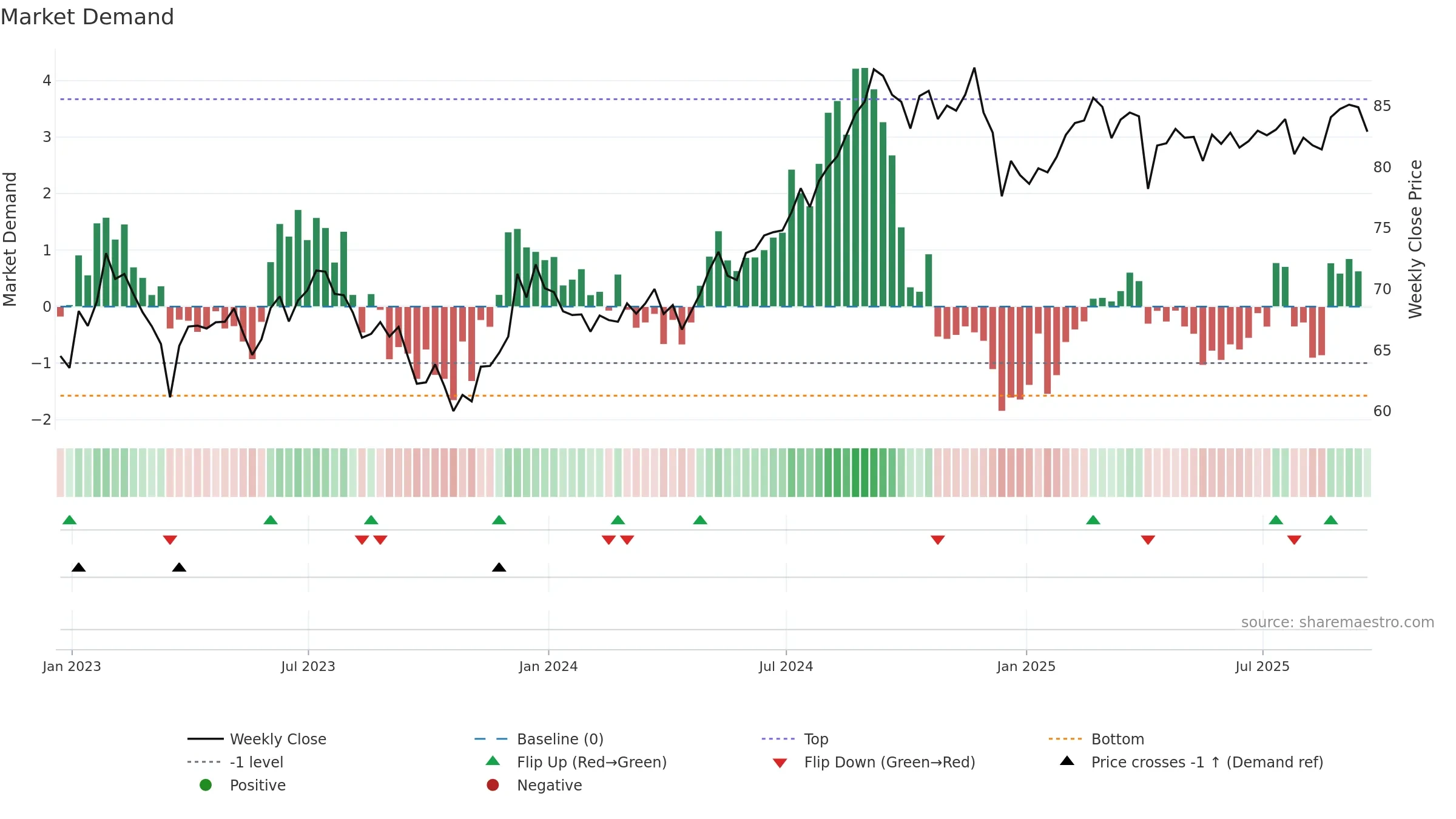
Task: Click the first red flip-down marker before Jul 2023
Action: tap(170, 540)
